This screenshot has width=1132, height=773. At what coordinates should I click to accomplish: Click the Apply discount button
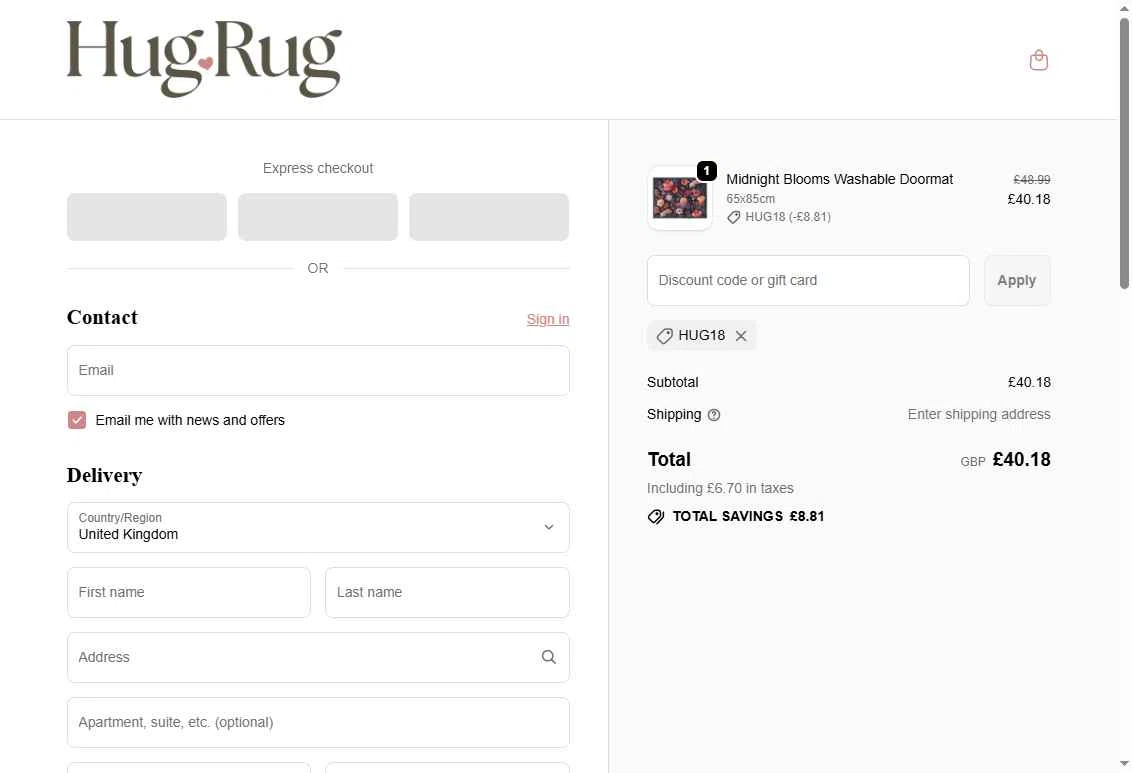(x=1017, y=280)
